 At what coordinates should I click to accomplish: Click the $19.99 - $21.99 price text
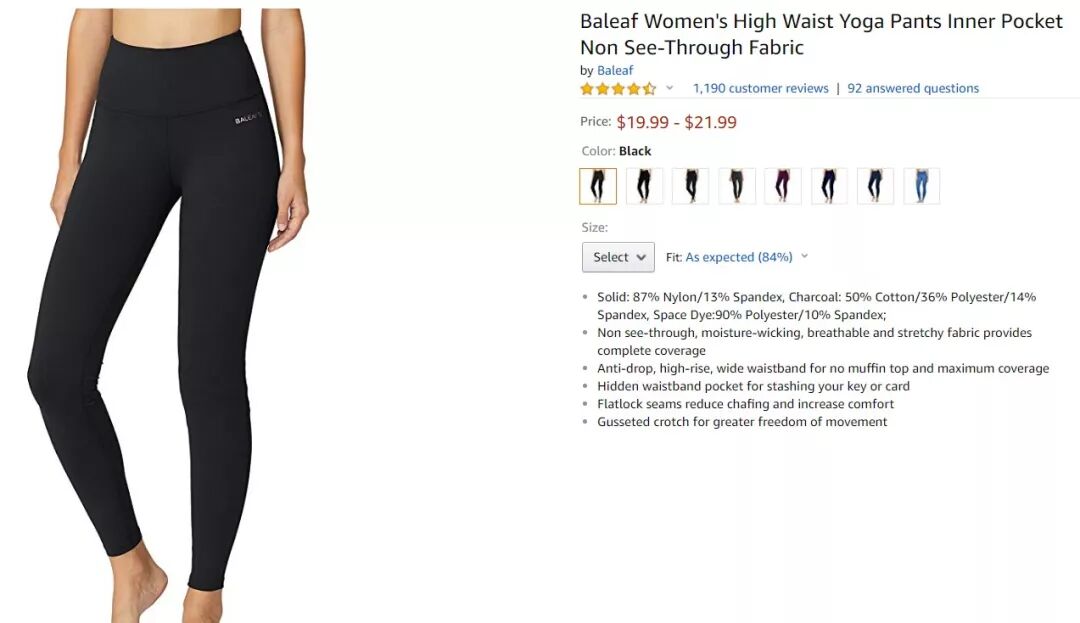pyautogui.click(x=676, y=123)
